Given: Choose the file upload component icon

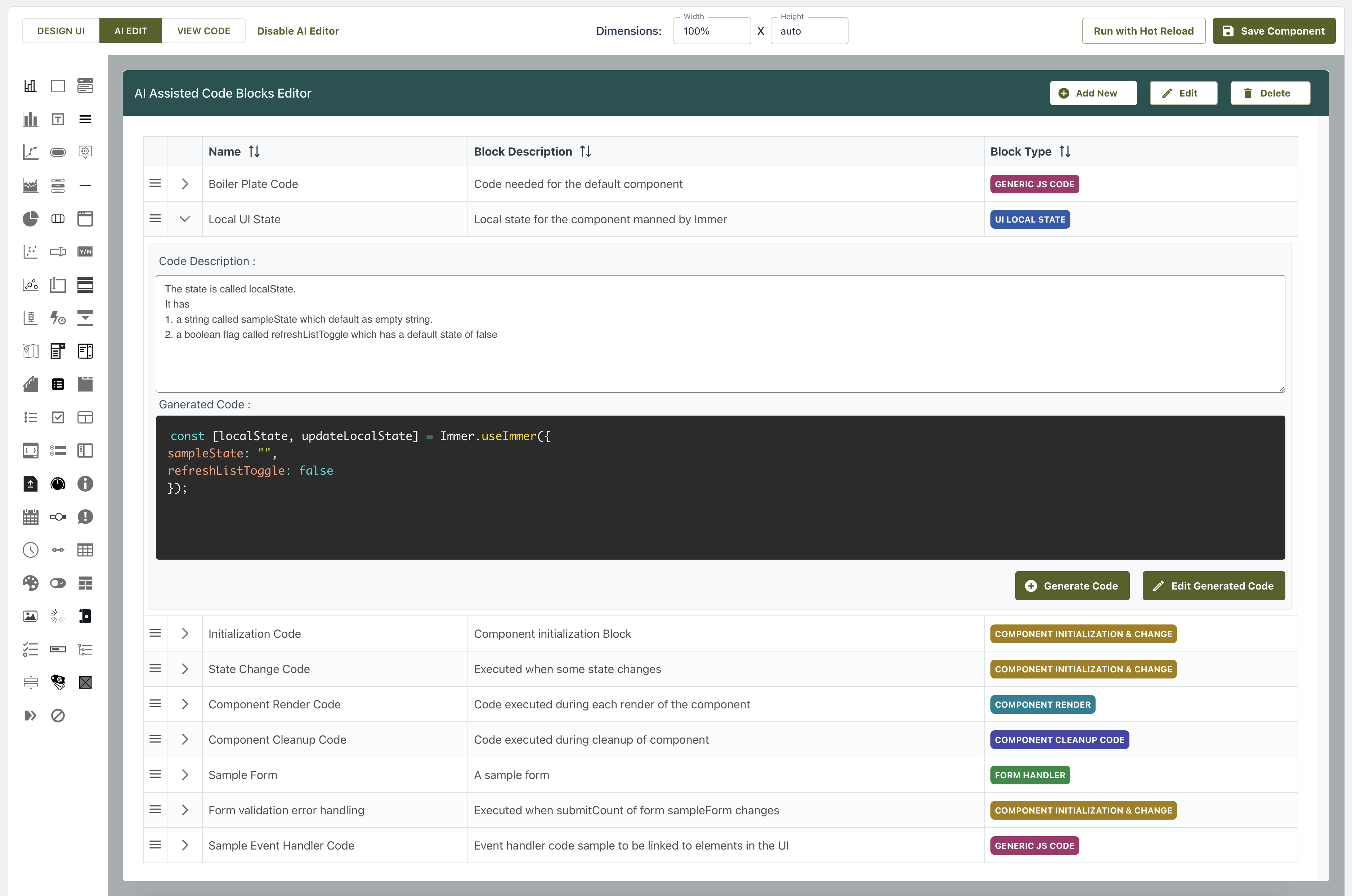Looking at the screenshot, I should (x=30, y=484).
